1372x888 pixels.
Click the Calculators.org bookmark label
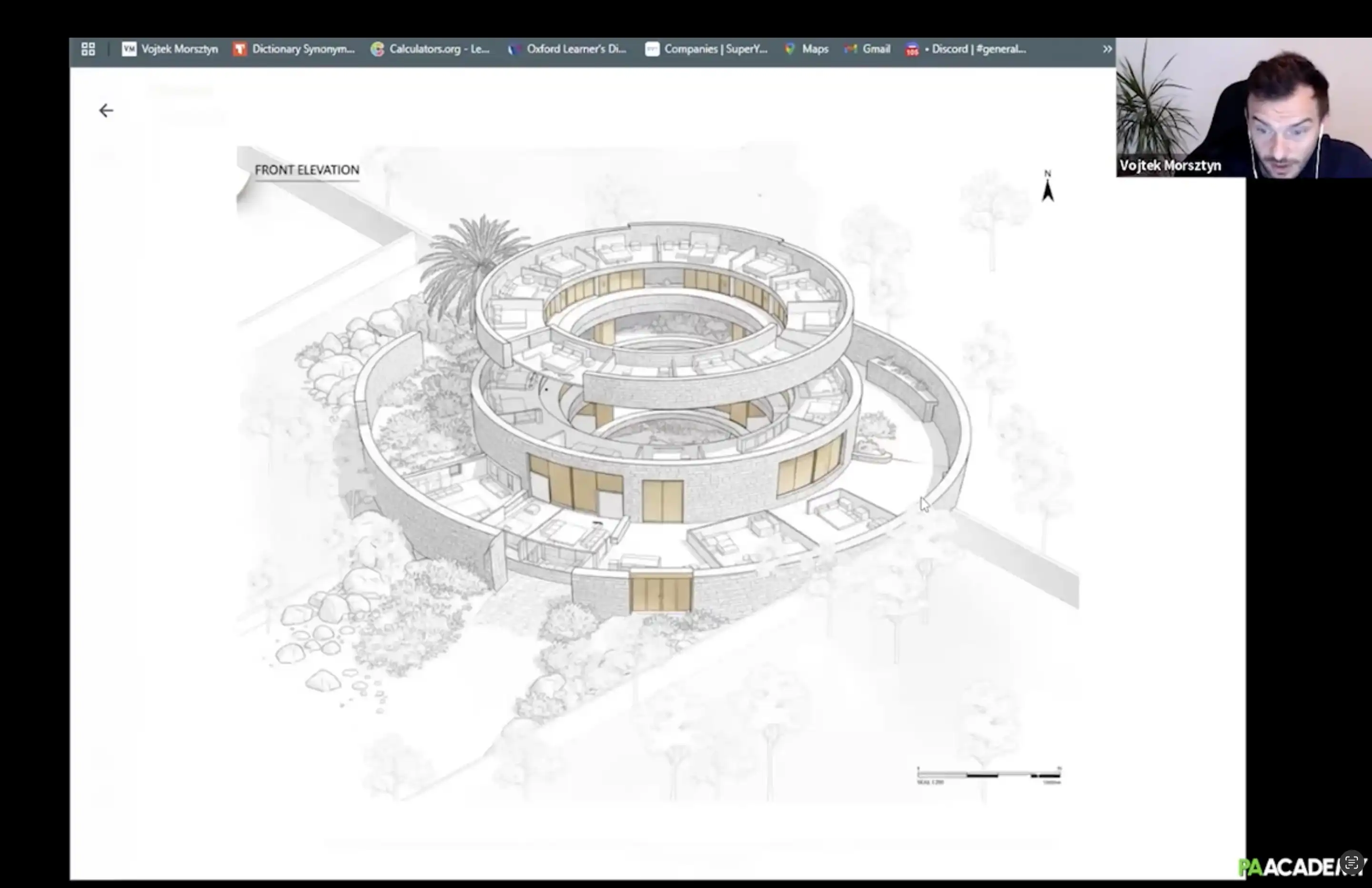pos(439,50)
